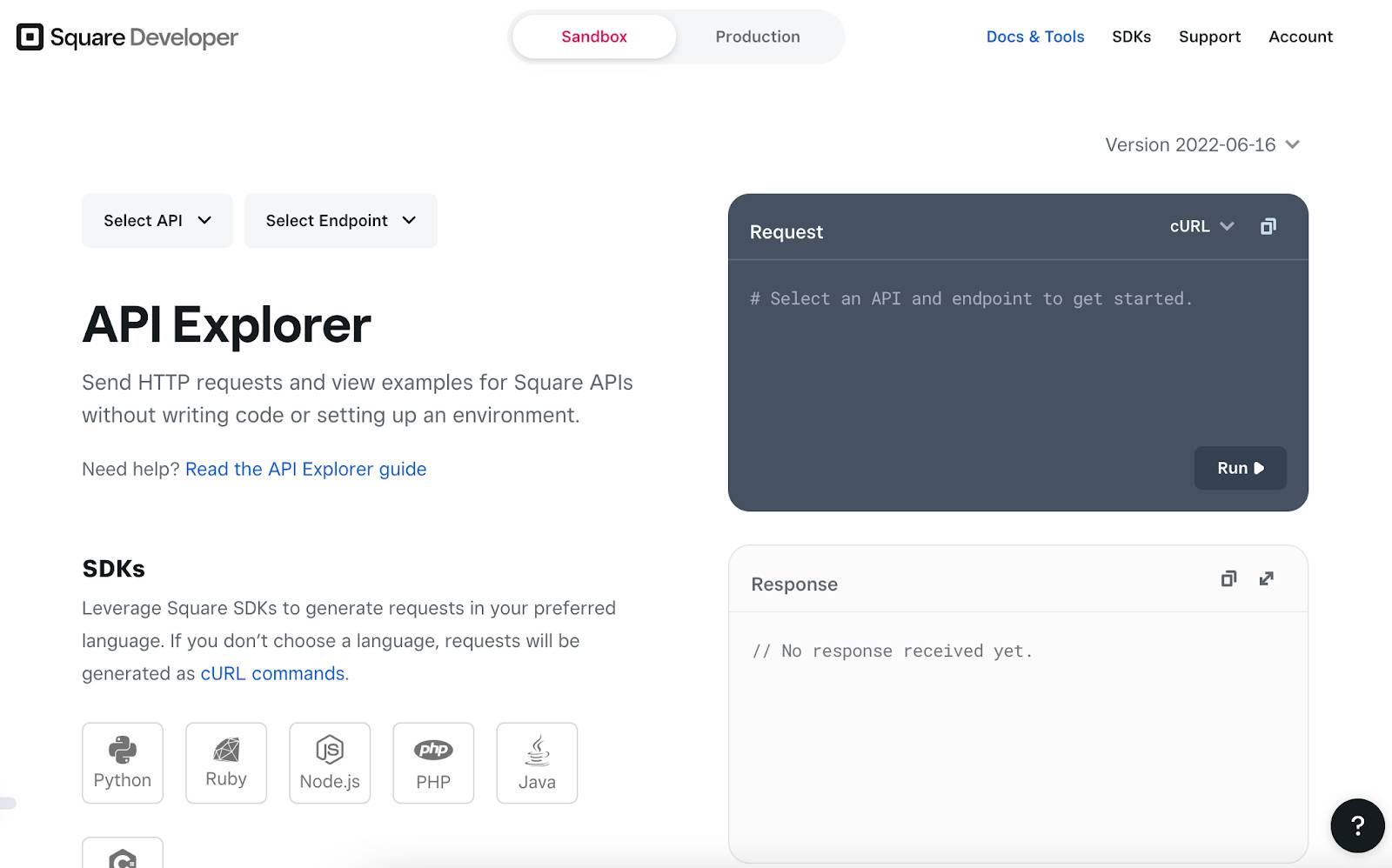Click the 'API Explorer' heading
The image size is (1392, 868).
pos(226,324)
